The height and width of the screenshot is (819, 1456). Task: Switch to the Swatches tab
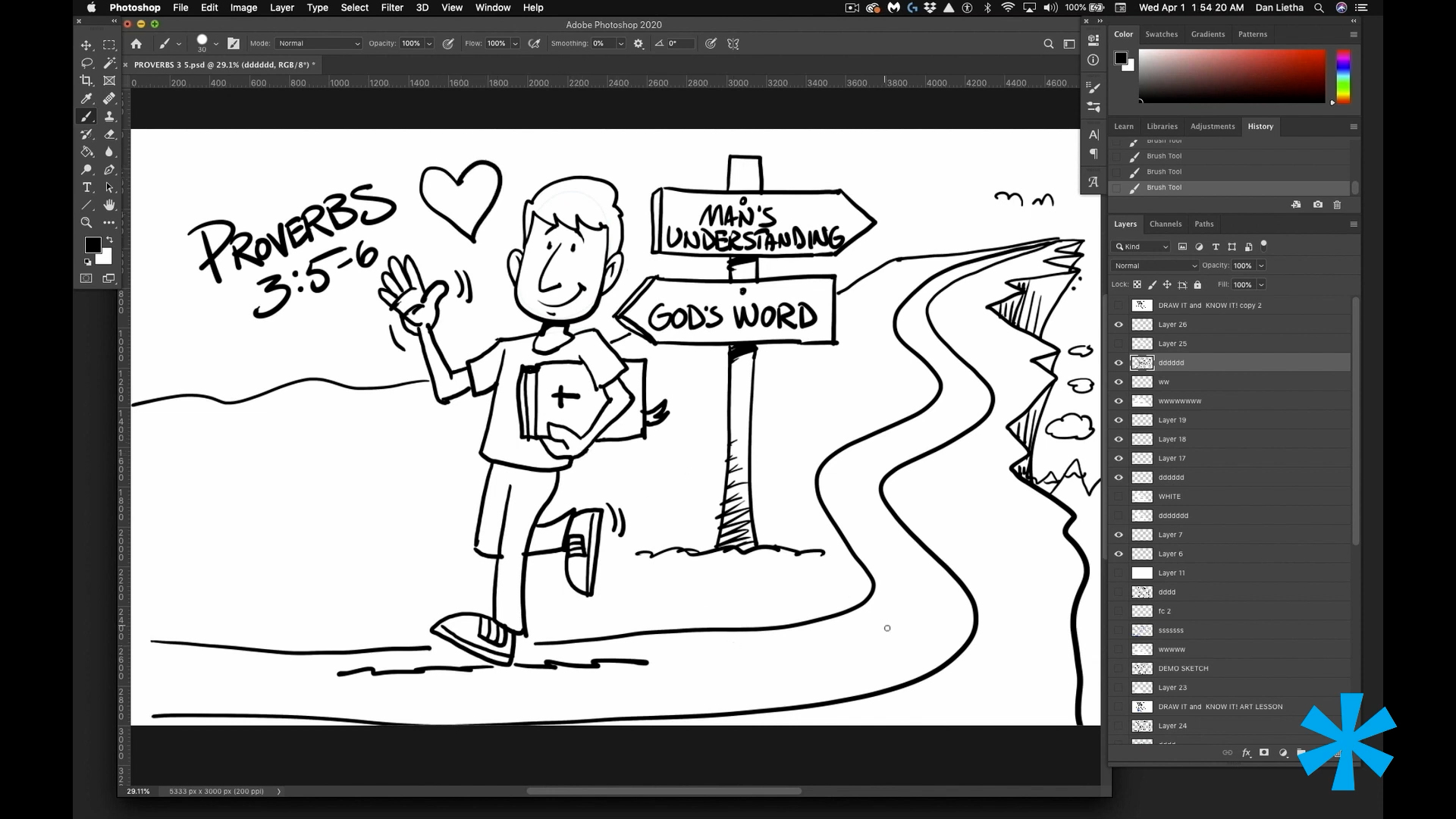click(1161, 34)
